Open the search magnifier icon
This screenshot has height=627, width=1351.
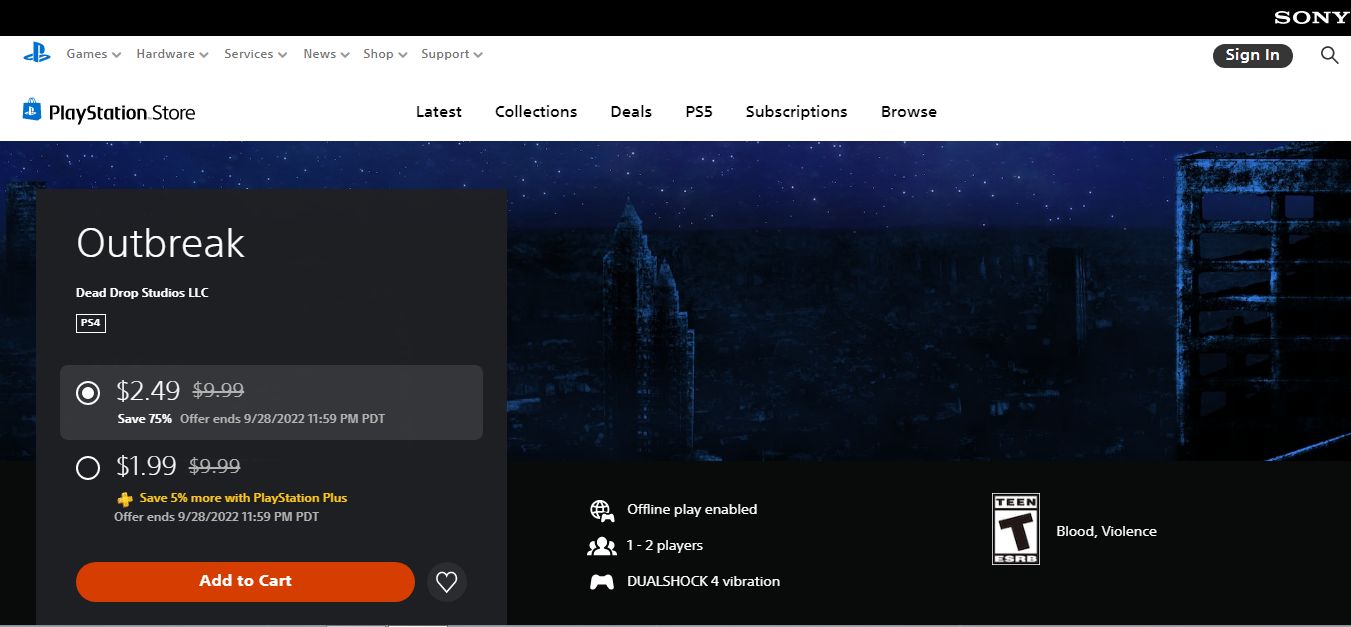pos(1329,55)
